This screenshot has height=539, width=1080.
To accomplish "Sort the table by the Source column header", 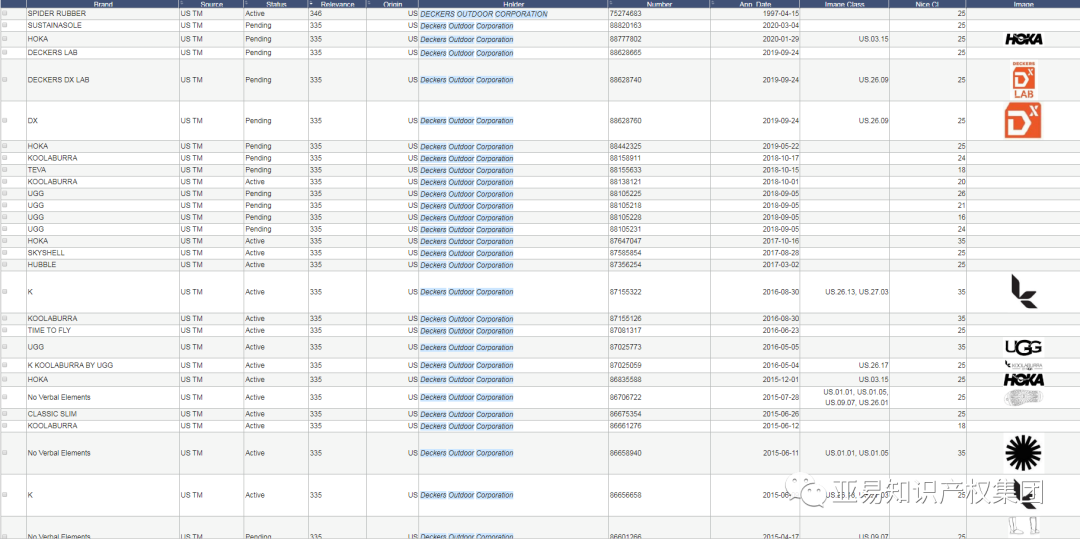I will [211, 4].
